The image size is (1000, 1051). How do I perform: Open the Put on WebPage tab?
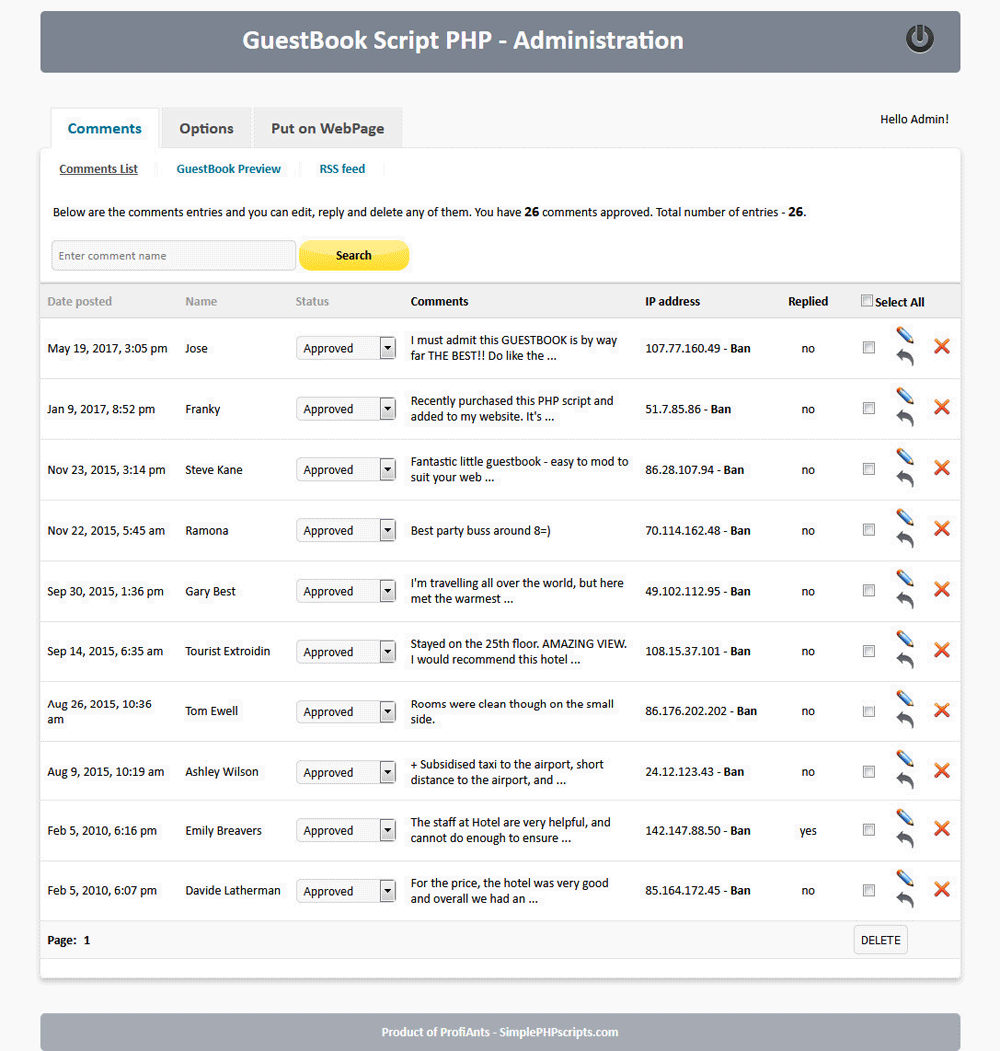pyautogui.click(x=327, y=128)
